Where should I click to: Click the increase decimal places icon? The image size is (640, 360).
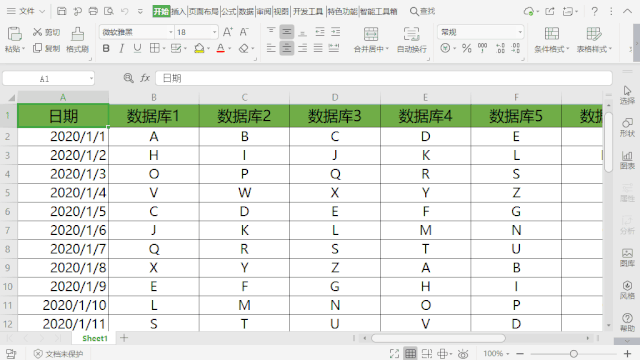pyautogui.click(x=500, y=49)
